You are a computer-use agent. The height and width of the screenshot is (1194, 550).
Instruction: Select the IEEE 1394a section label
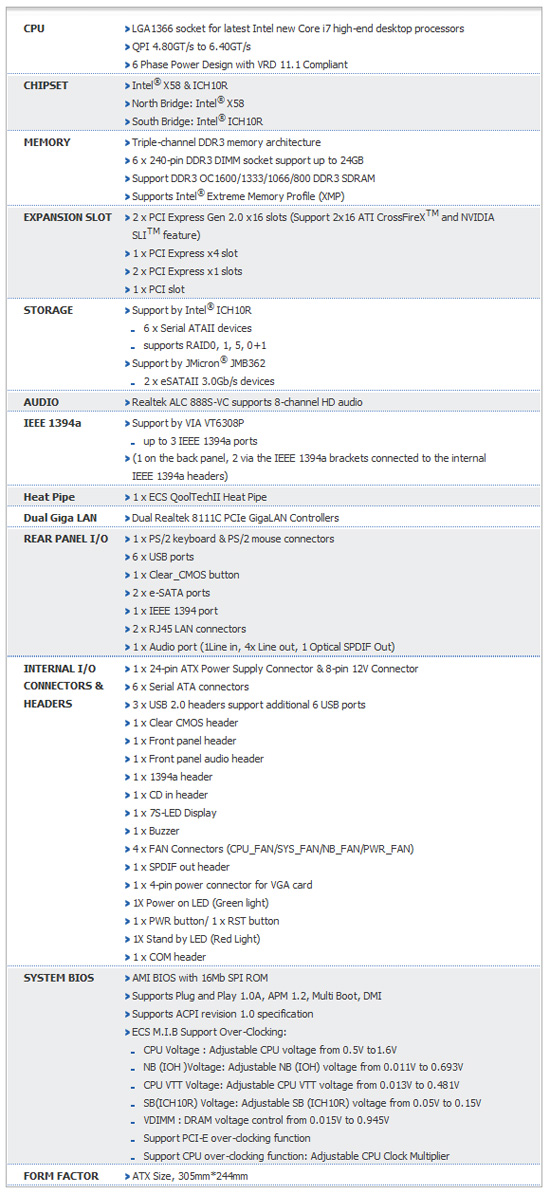point(53,422)
